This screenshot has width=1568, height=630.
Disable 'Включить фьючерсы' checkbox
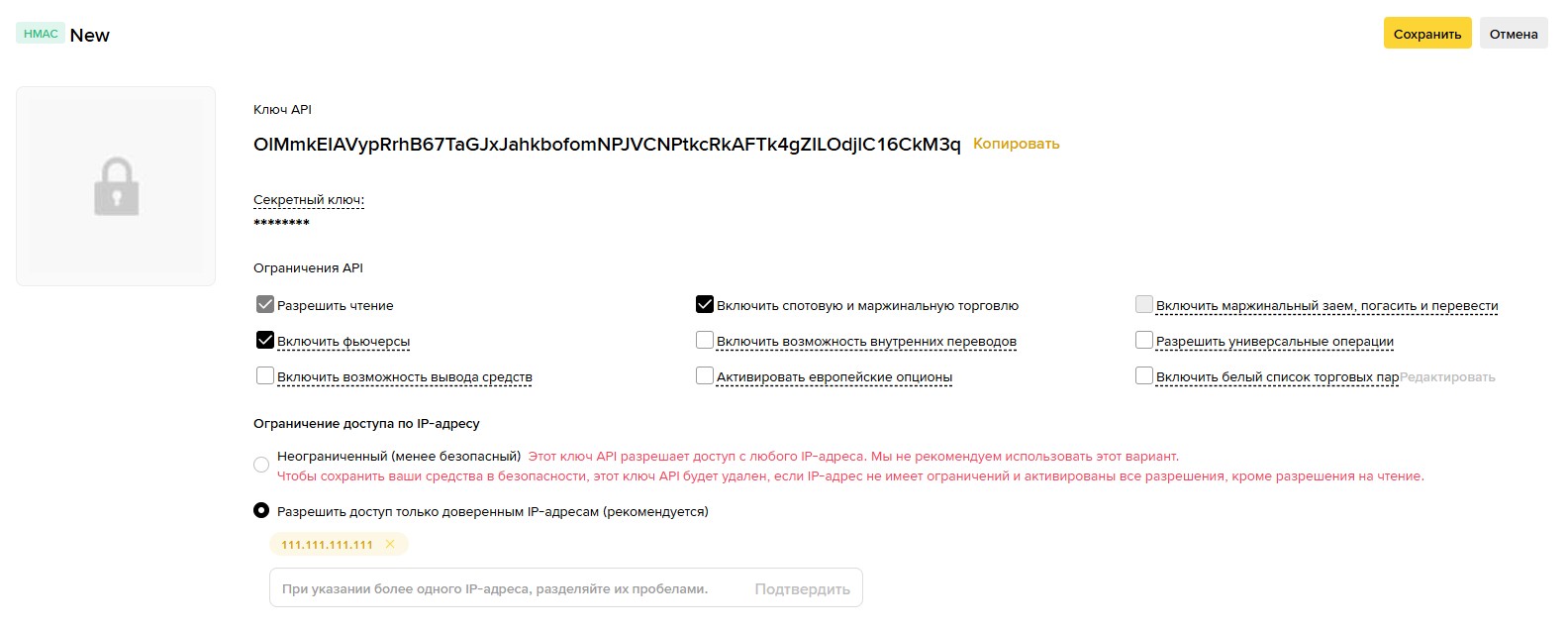coord(264,341)
